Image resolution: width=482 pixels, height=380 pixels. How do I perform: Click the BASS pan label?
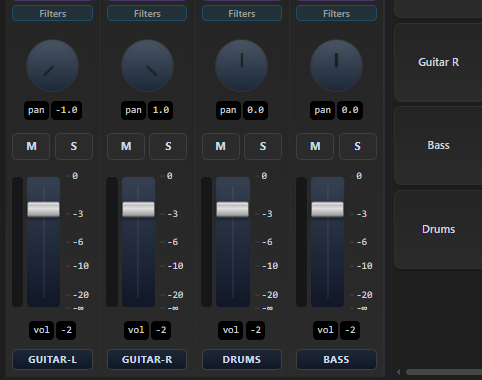tap(322, 110)
